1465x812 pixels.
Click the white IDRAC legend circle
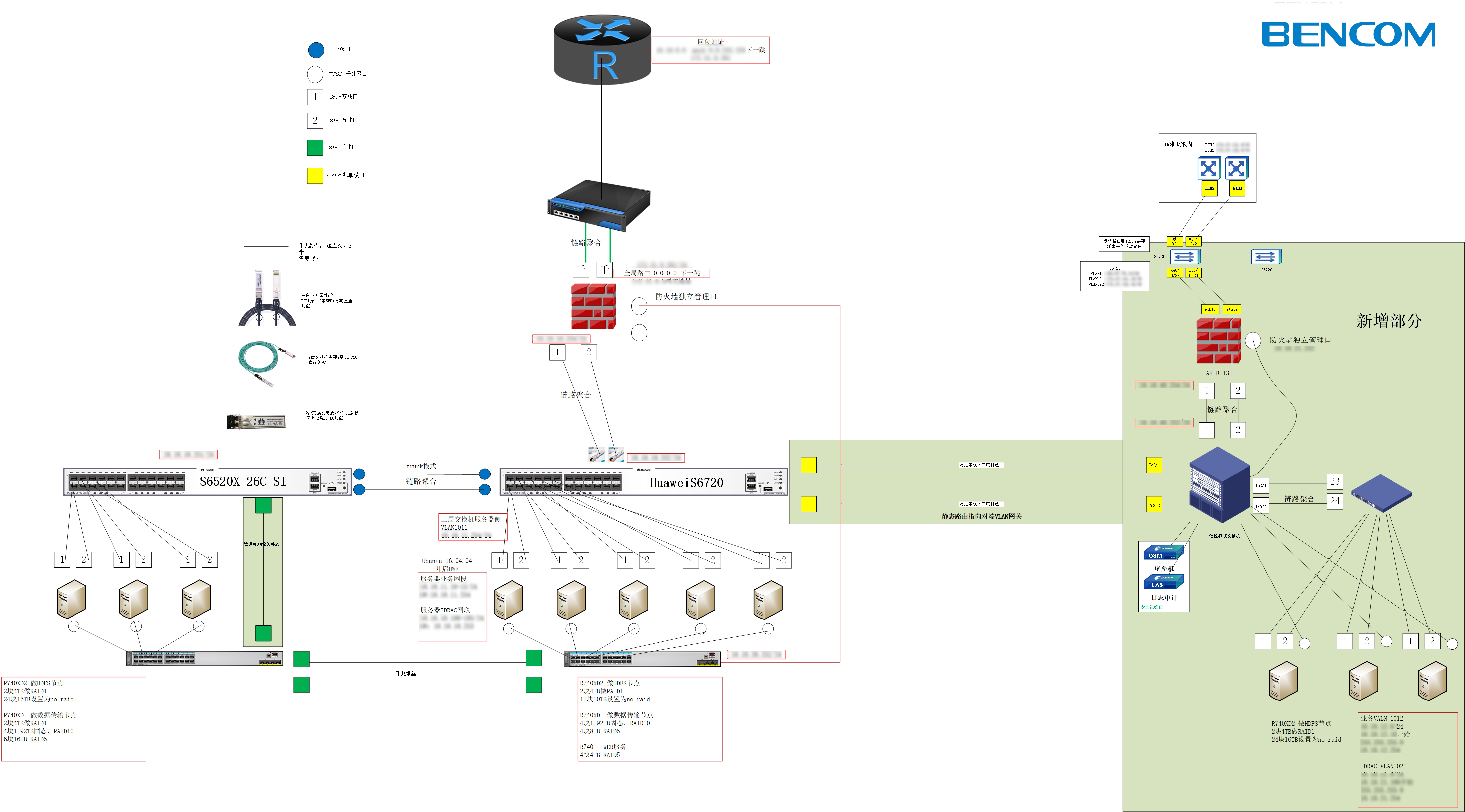pyautogui.click(x=315, y=74)
